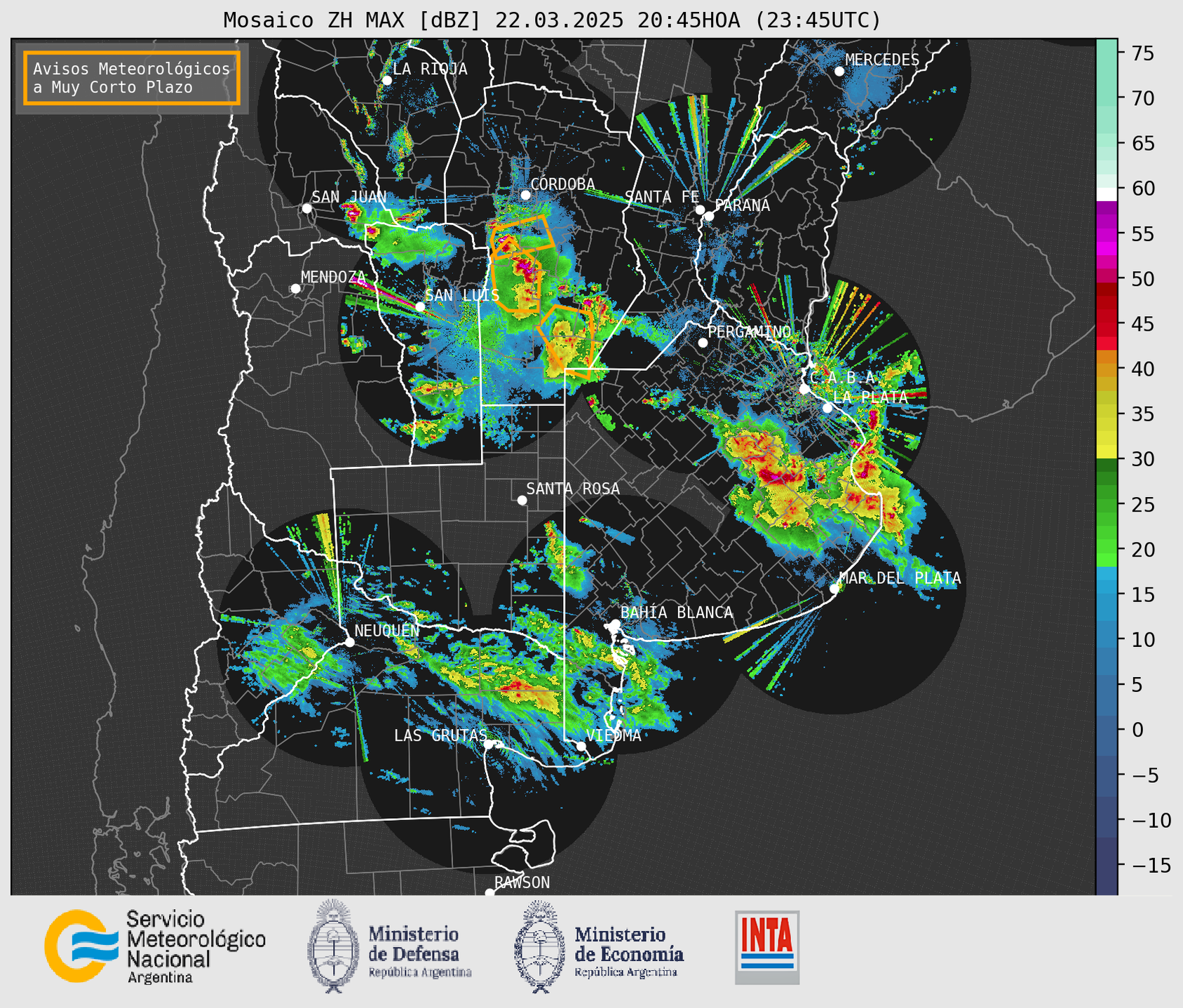Click the MENDOZA city label
The height and width of the screenshot is (1008, 1183).
(333, 277)
